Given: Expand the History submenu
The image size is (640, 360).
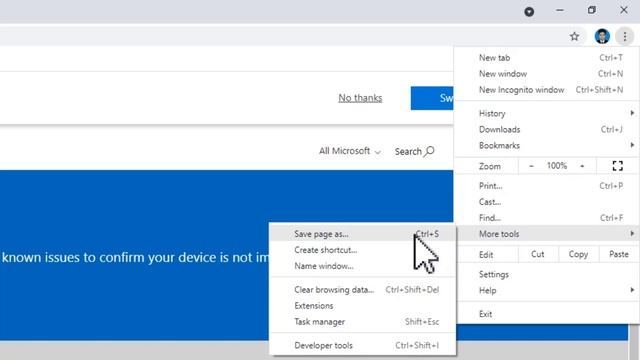Looking at the screenshot, I should tap(547, 113).
